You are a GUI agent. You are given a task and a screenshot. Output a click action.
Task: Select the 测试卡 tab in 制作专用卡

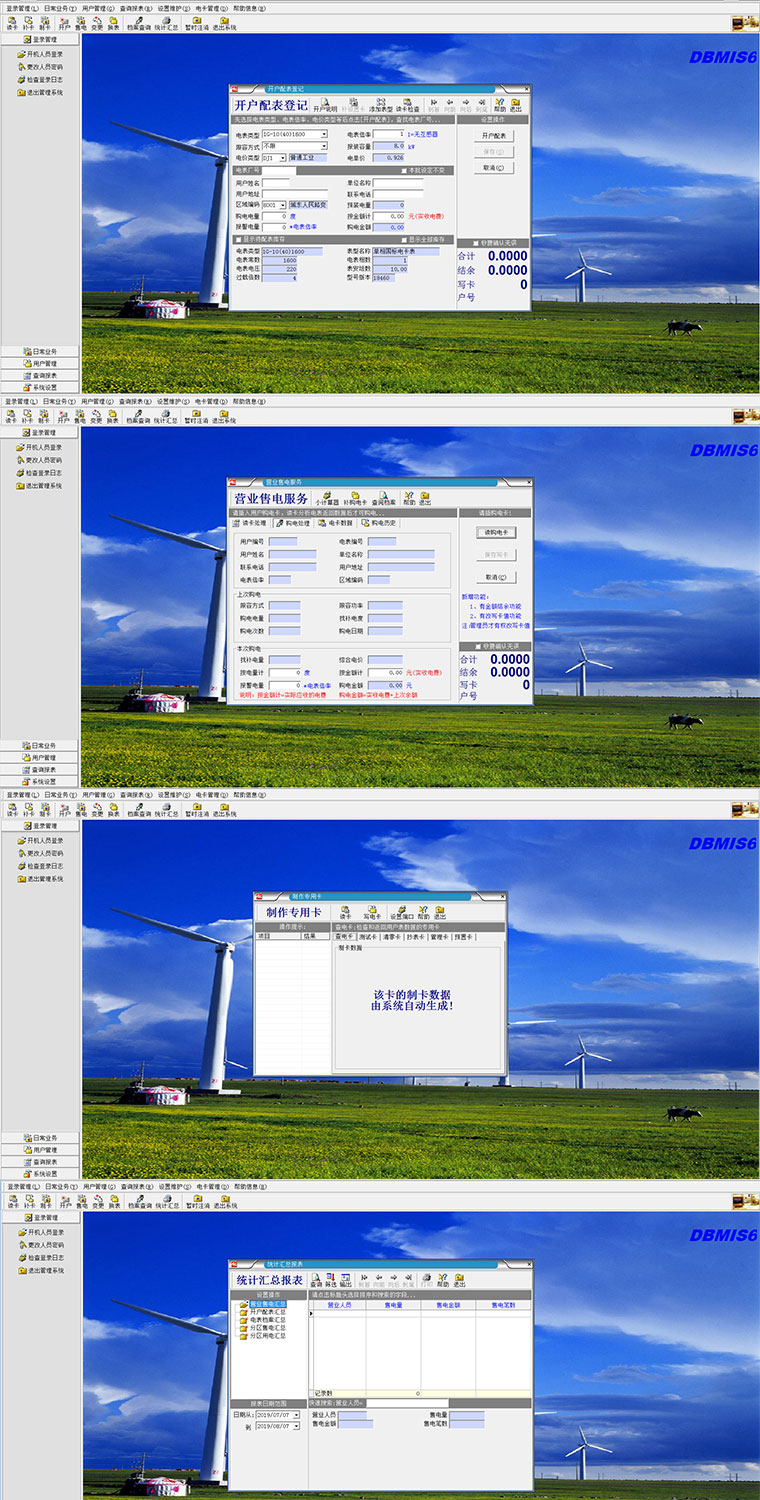click(x=370, y=937)
